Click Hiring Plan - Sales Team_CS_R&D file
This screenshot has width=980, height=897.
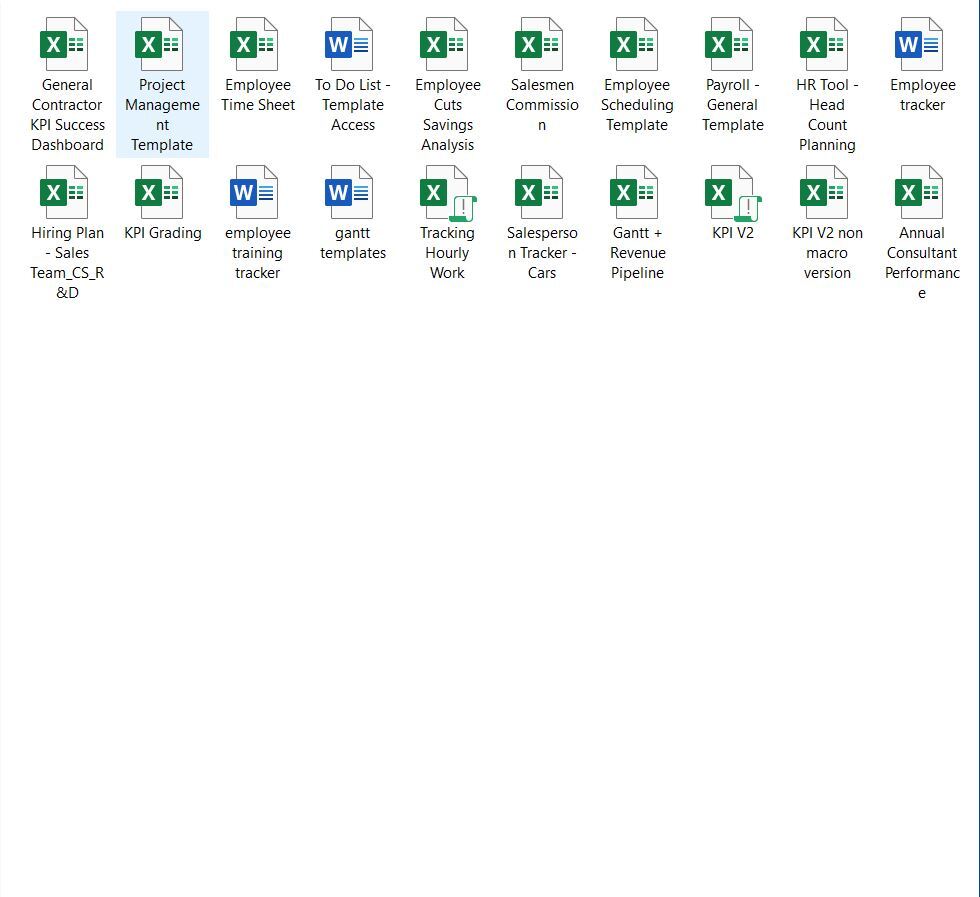pos(66,193)
